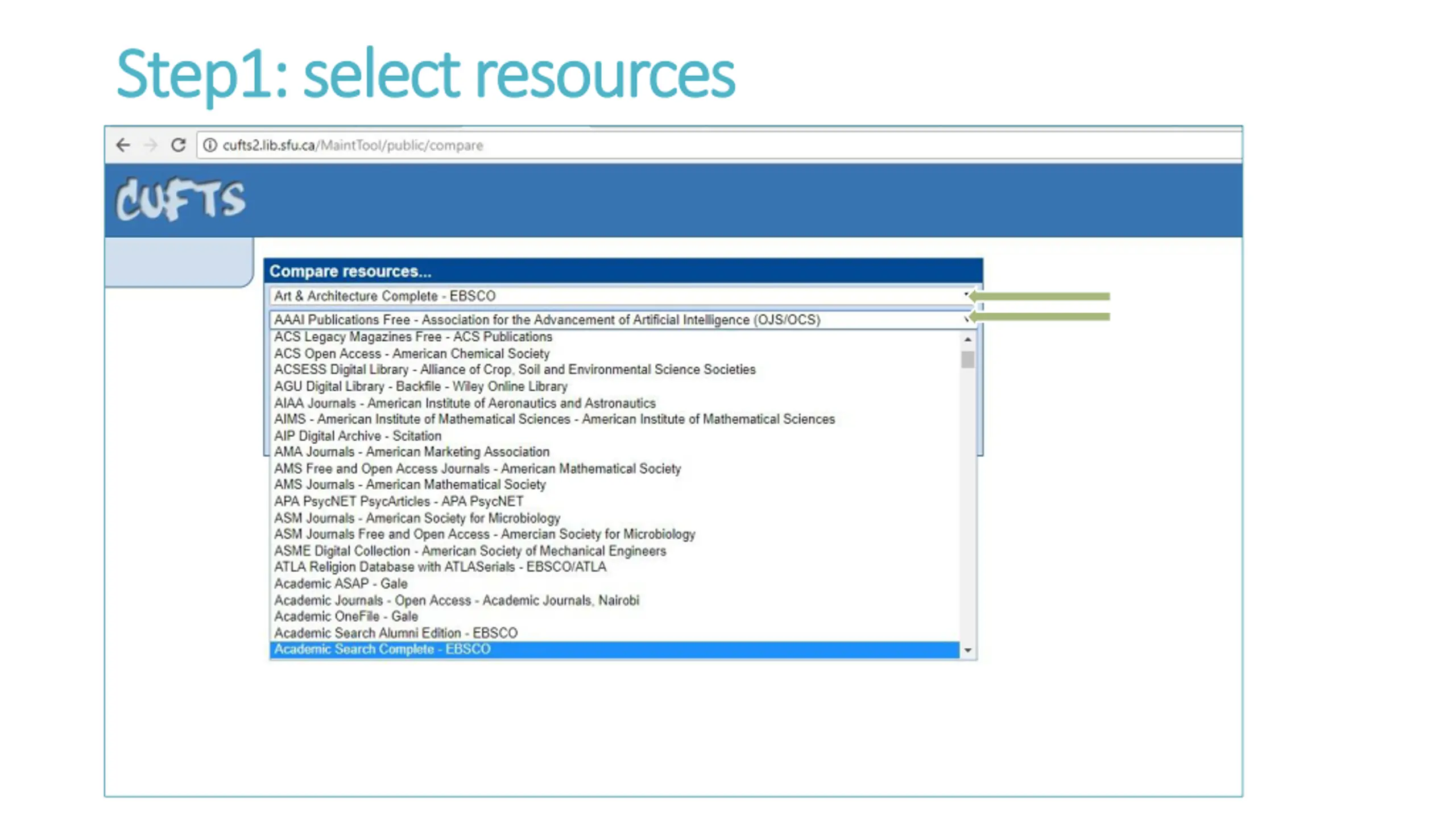Screen dimensions: 1456x819
Task: Click the CUFTS logo
Action: [x=180, y=199]
